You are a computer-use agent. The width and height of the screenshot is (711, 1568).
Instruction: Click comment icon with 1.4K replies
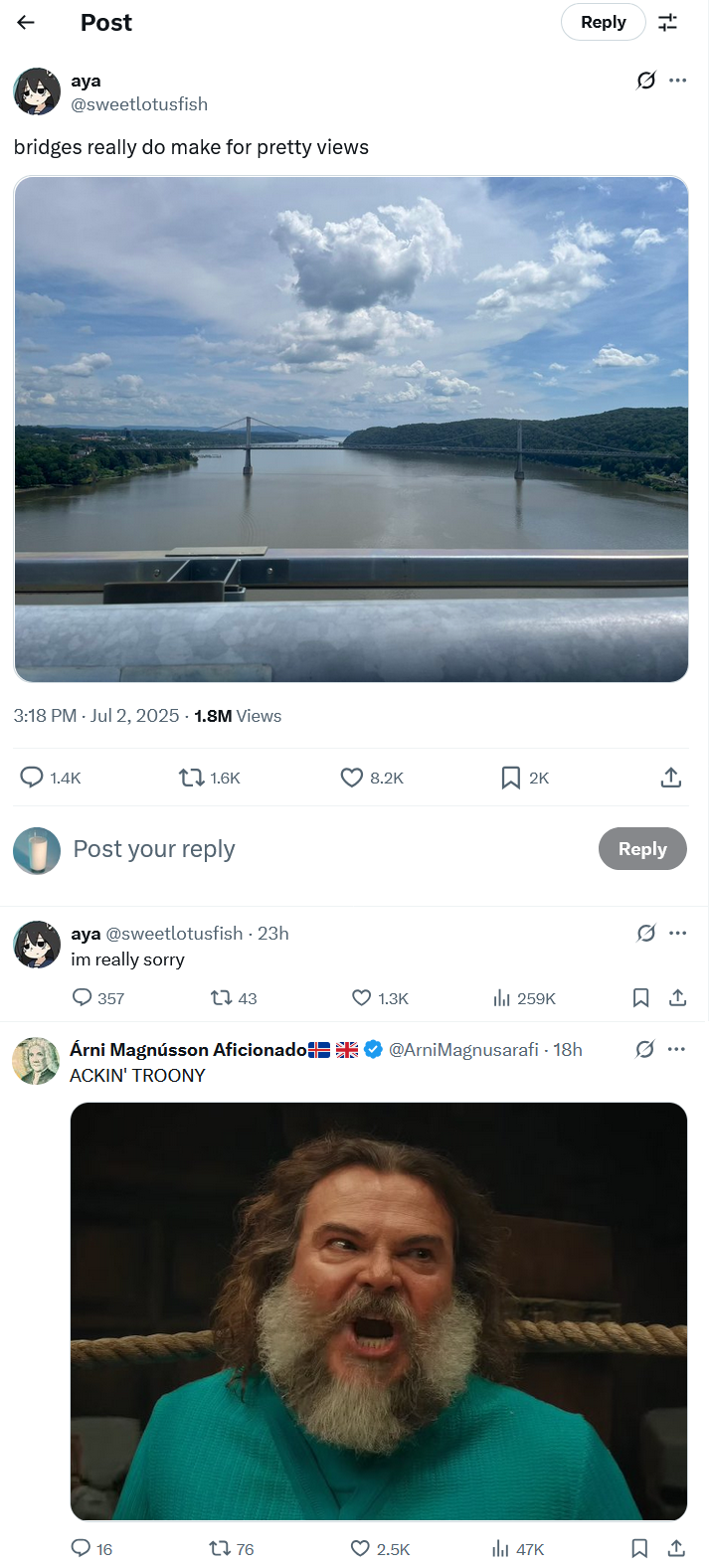pos(33,777)
